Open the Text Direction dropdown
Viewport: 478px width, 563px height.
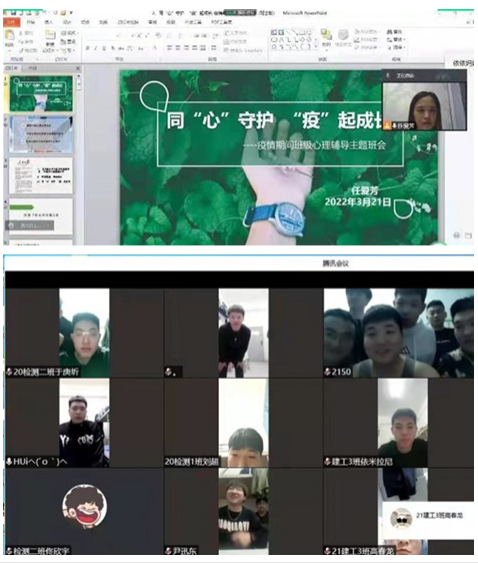coord(235,33)
